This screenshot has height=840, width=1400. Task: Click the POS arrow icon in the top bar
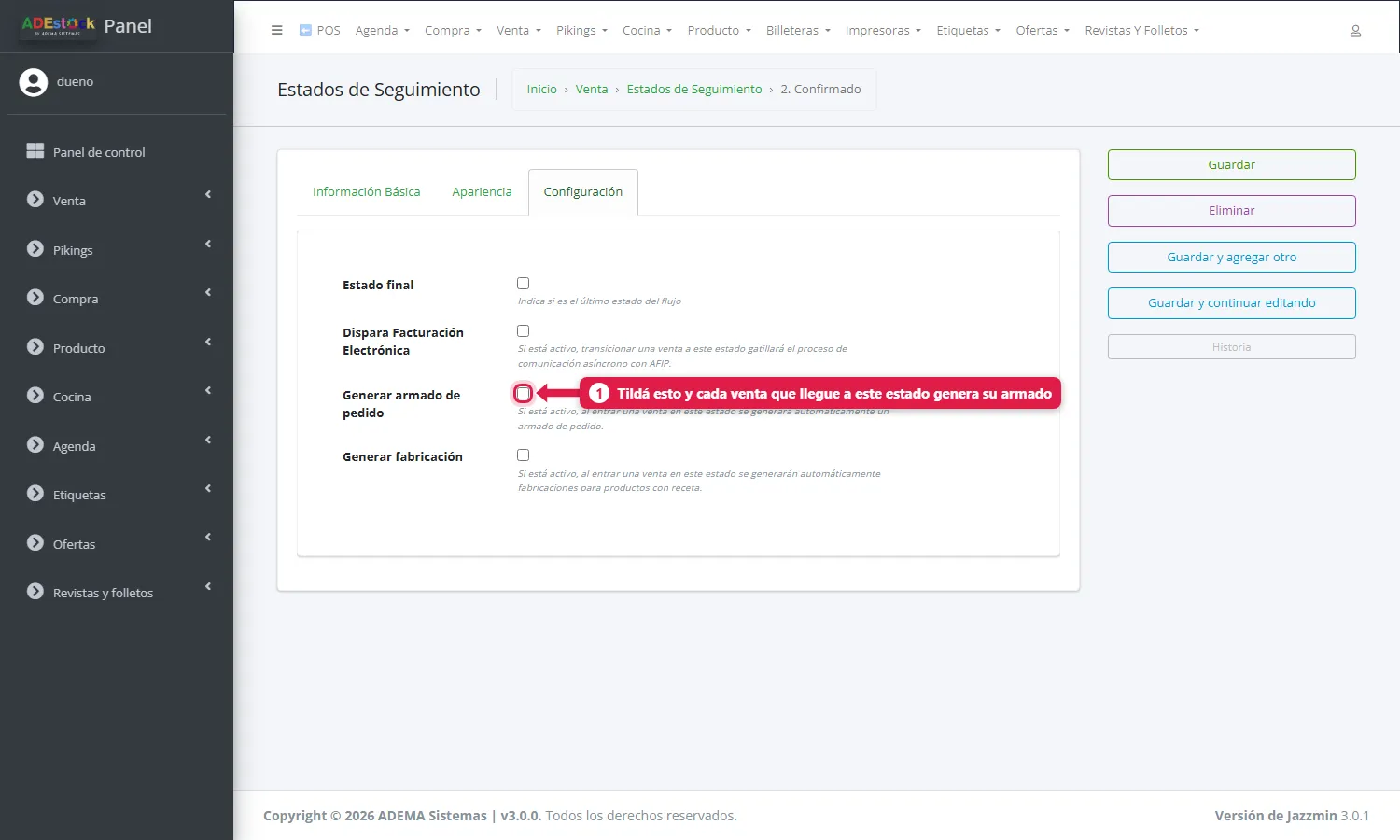[x=305, y=30]
